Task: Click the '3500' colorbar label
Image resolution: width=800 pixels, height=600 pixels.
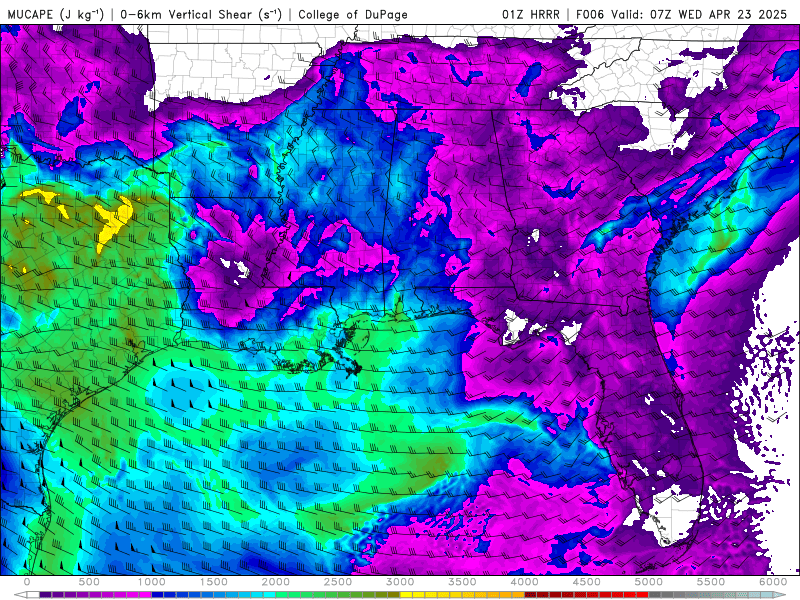Action: pos(462,582)
